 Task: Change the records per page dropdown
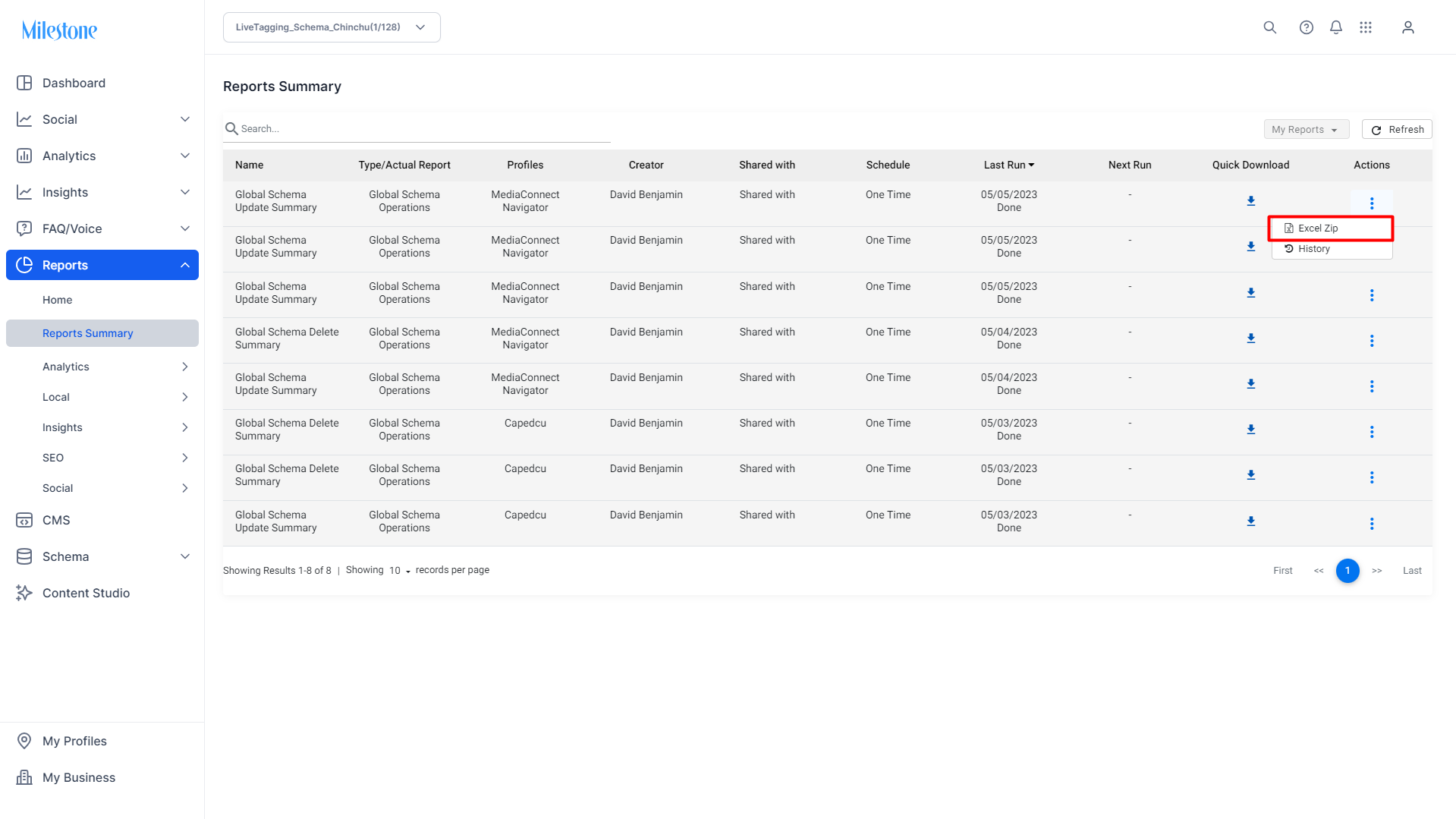tap(400, 571)
